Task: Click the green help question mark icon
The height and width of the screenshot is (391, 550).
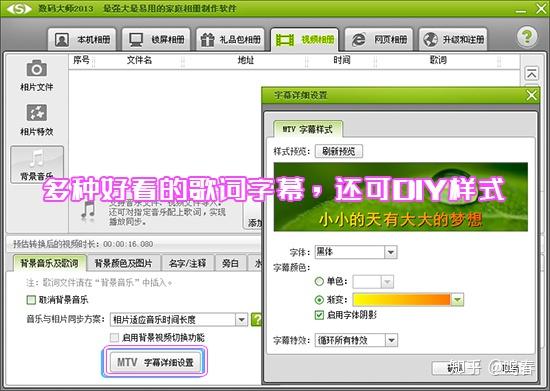Action: pyautogui.click(x=526, y=37)
